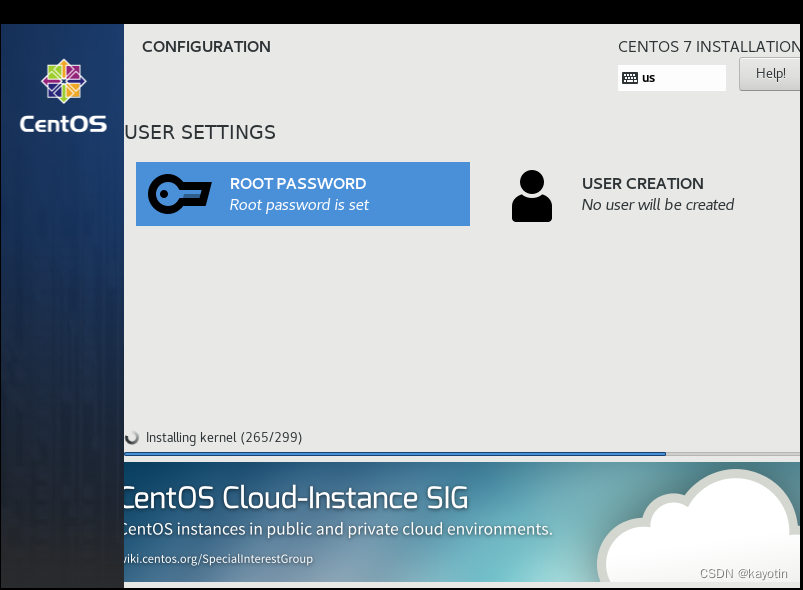Click the keyboard layout icon

point(629,78)
